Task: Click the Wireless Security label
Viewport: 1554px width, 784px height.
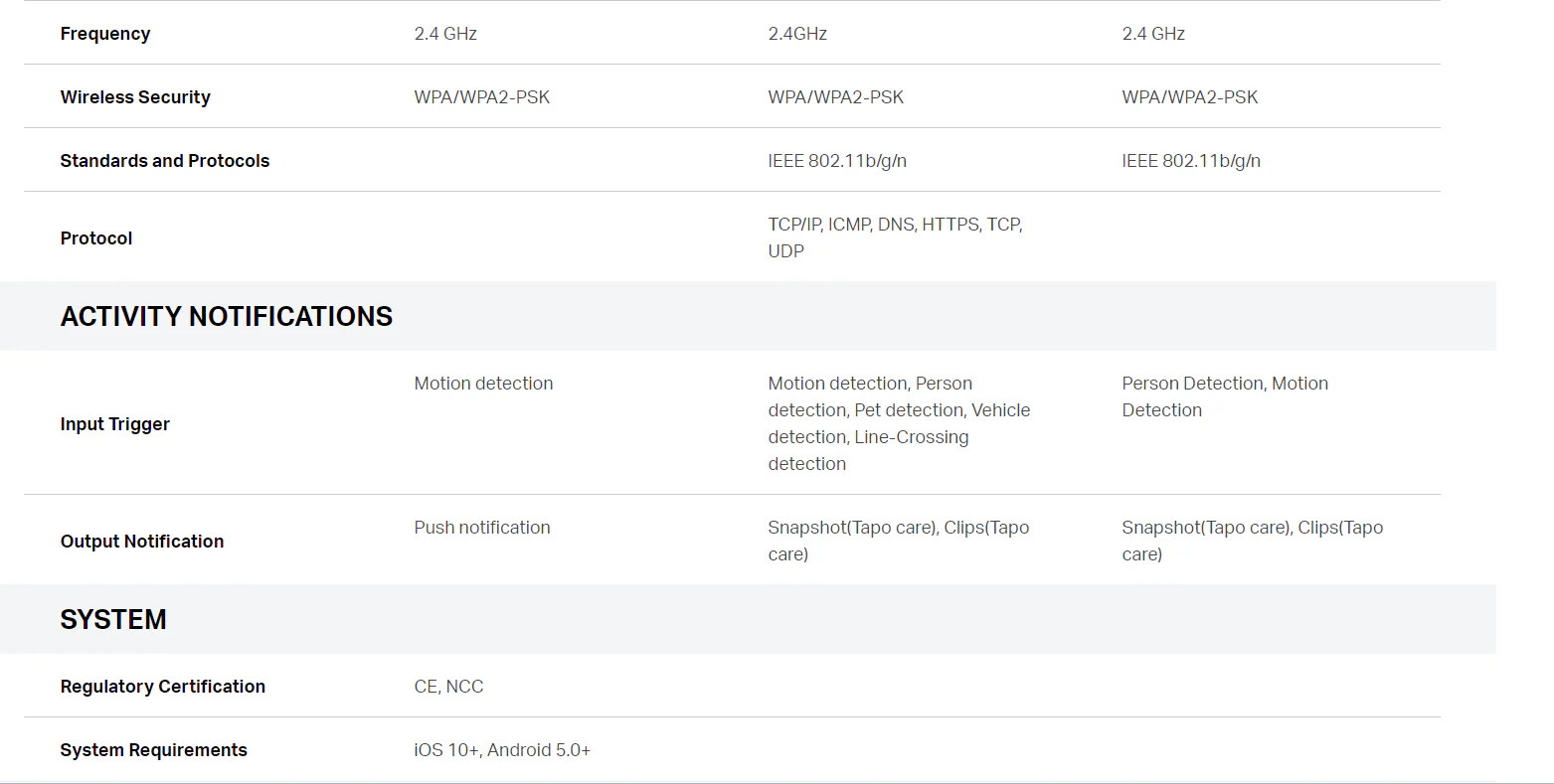Action: [x=135, y=97]
